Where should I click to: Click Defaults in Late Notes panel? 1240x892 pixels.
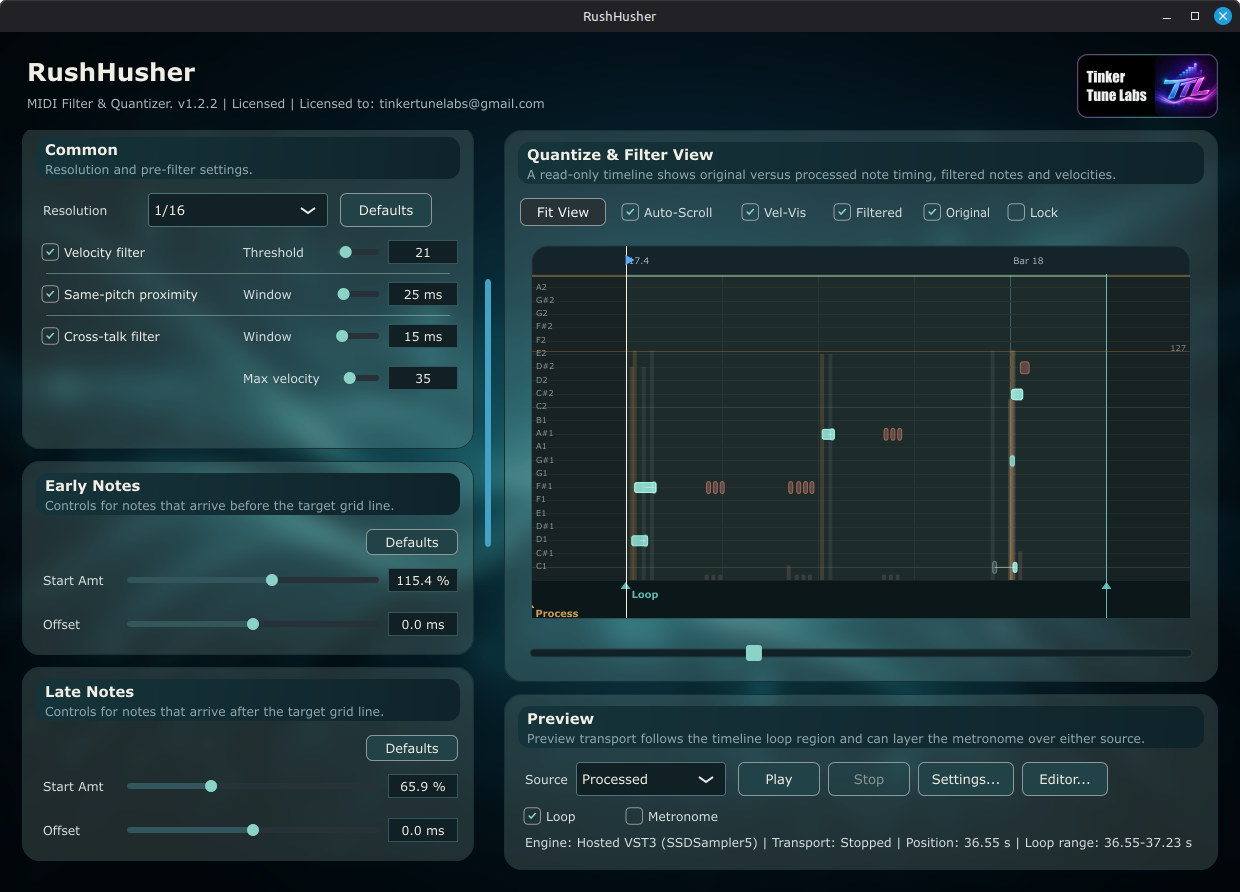click(x=412, y=748)
